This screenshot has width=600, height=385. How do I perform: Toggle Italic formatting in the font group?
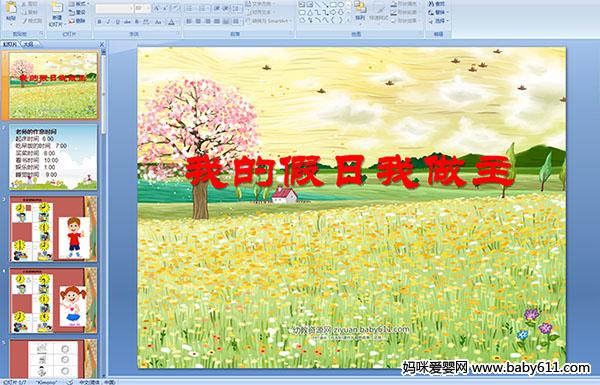pos(108,22)
